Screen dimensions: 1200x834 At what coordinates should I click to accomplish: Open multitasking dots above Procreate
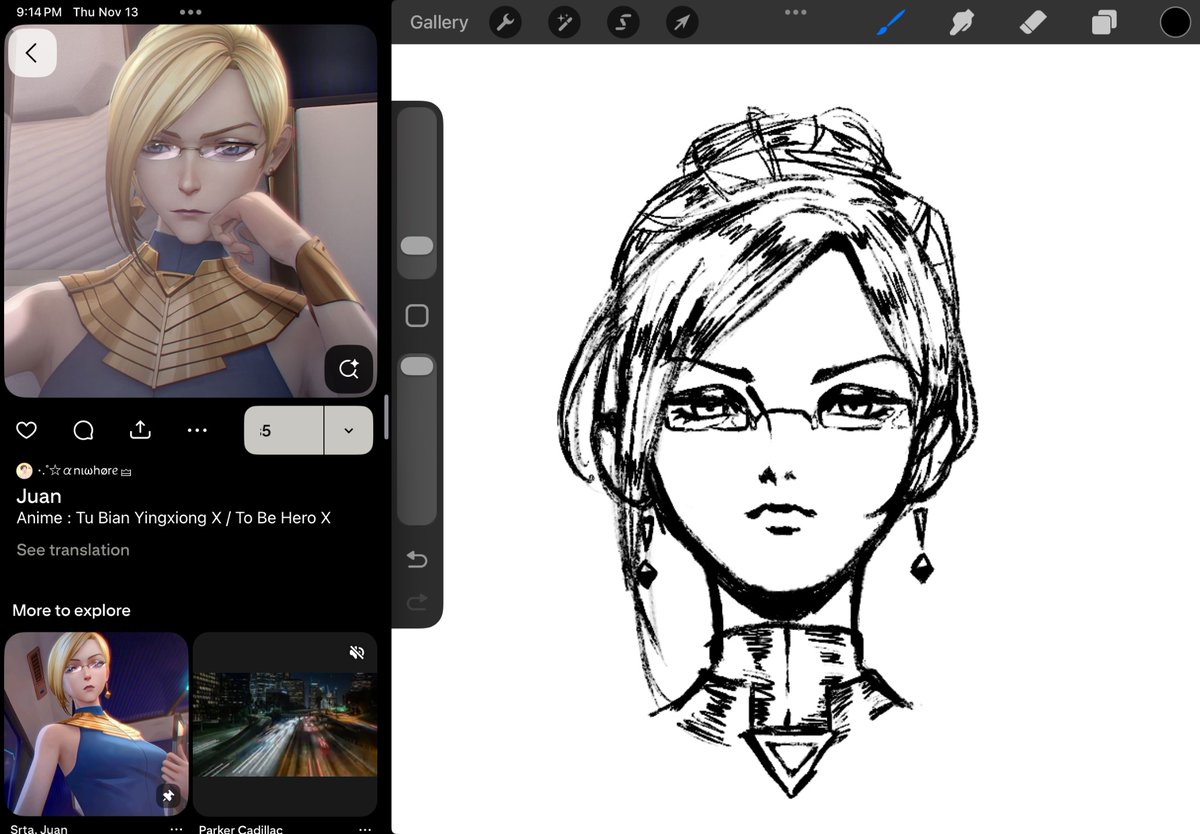(795, 12)
